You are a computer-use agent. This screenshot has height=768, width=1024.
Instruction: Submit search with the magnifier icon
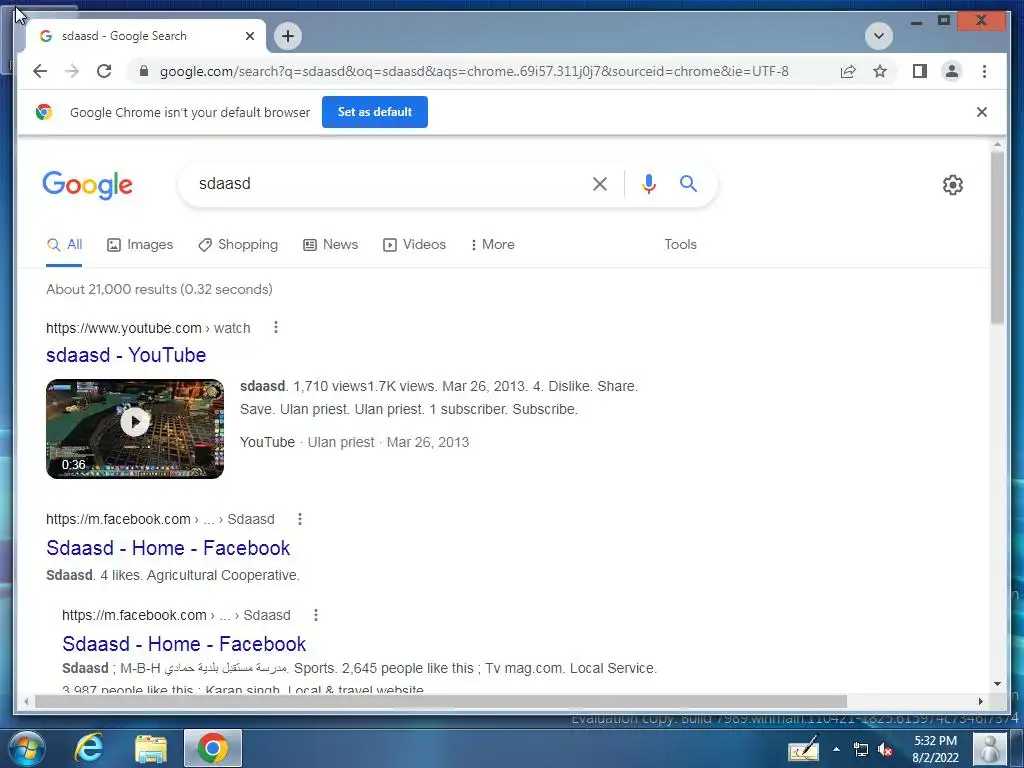tap(688, 184)
